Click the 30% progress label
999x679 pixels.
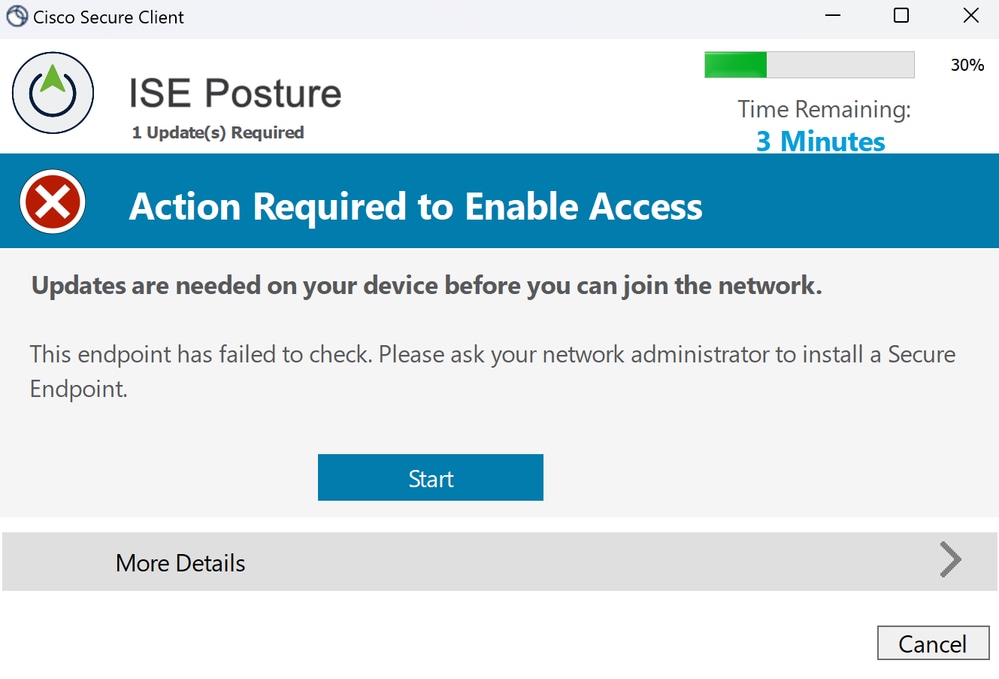click(967, 65)
